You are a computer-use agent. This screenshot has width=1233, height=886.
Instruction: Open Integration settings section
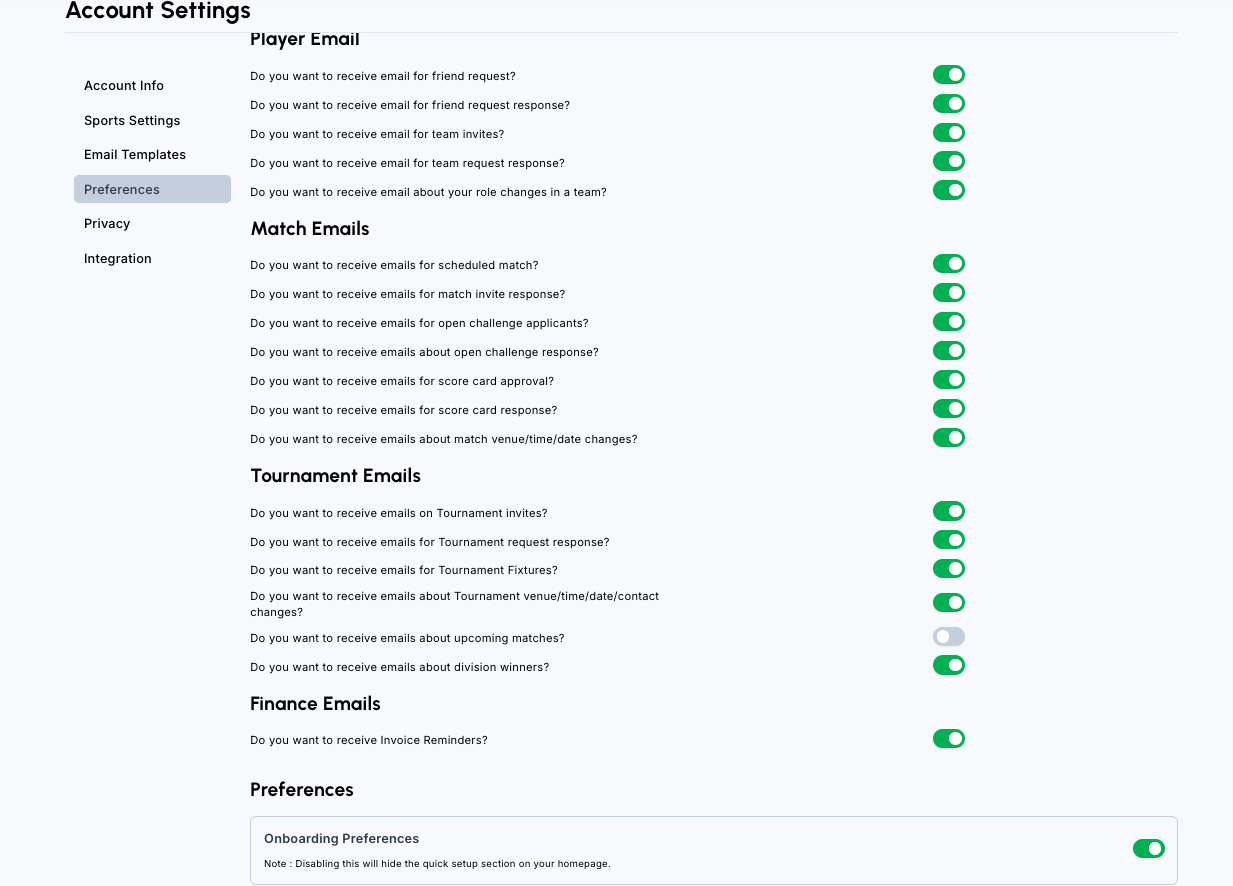tap(118, 259)
